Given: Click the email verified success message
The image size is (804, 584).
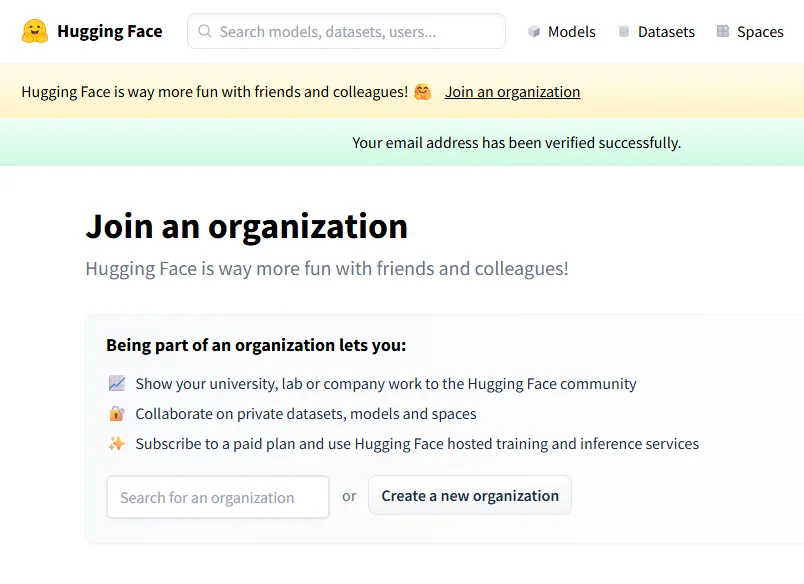Looking at the screenshot, I should (516, 143).
